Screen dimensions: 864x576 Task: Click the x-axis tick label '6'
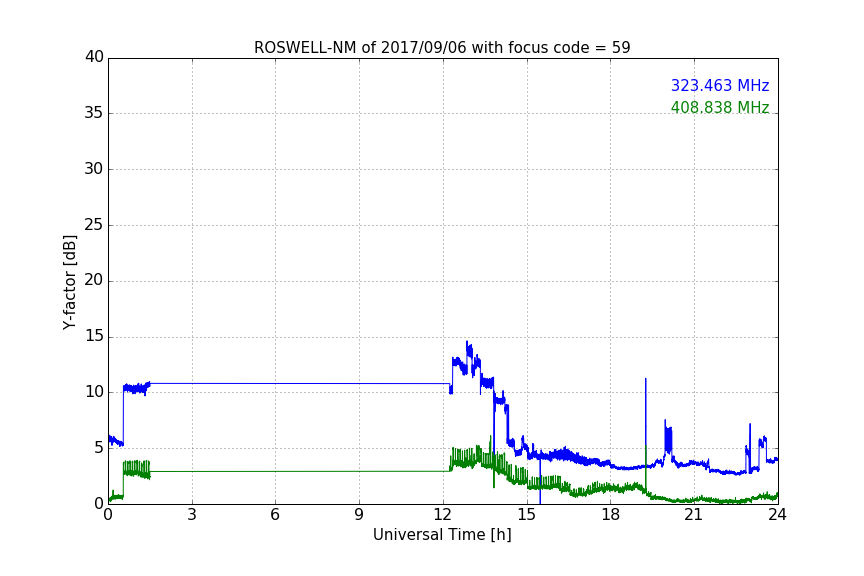click(275, 515)
